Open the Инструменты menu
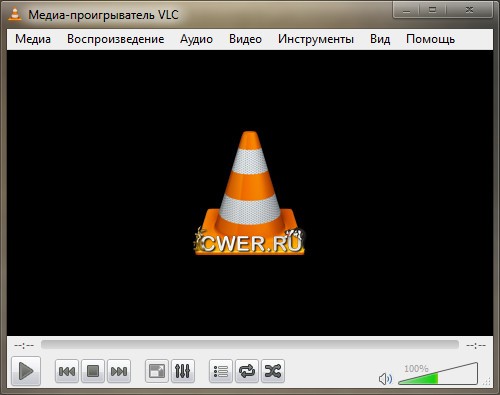 pos(316,39)
